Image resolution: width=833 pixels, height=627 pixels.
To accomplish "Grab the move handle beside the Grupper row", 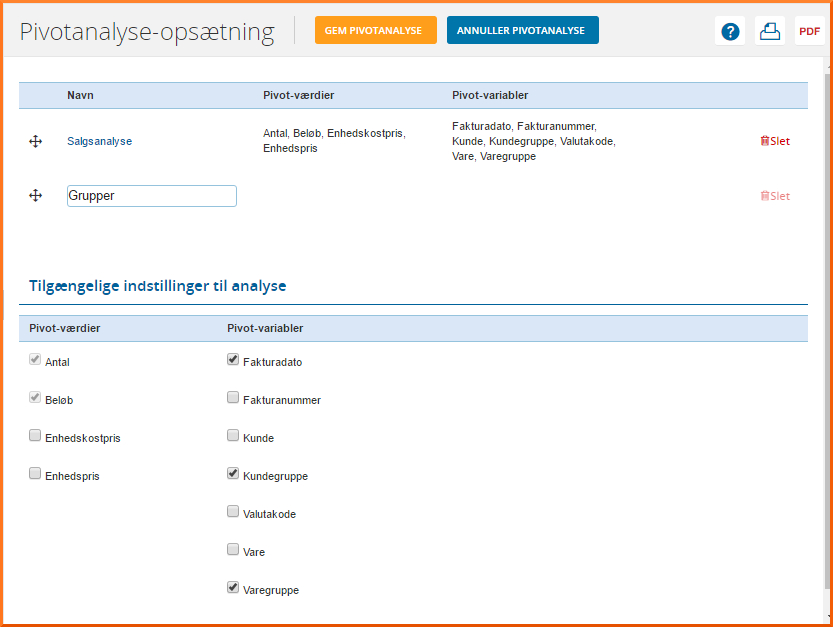I will [35, 195].
